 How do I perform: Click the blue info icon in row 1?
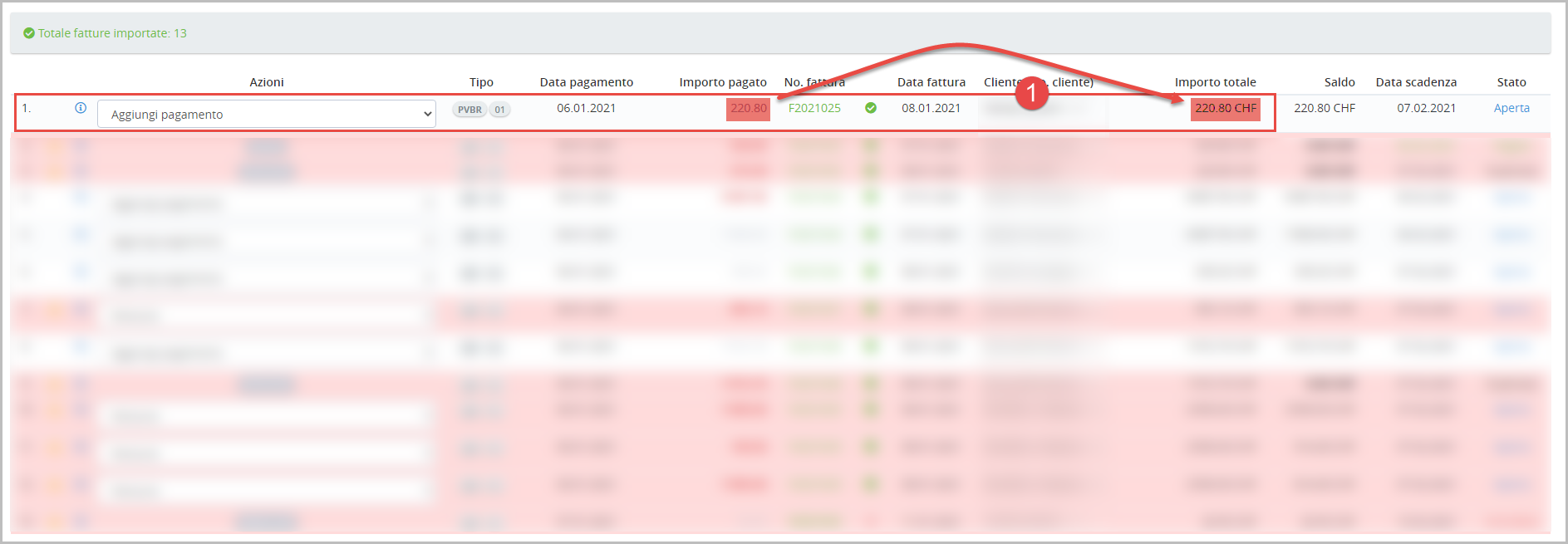(x=81, y=108)
